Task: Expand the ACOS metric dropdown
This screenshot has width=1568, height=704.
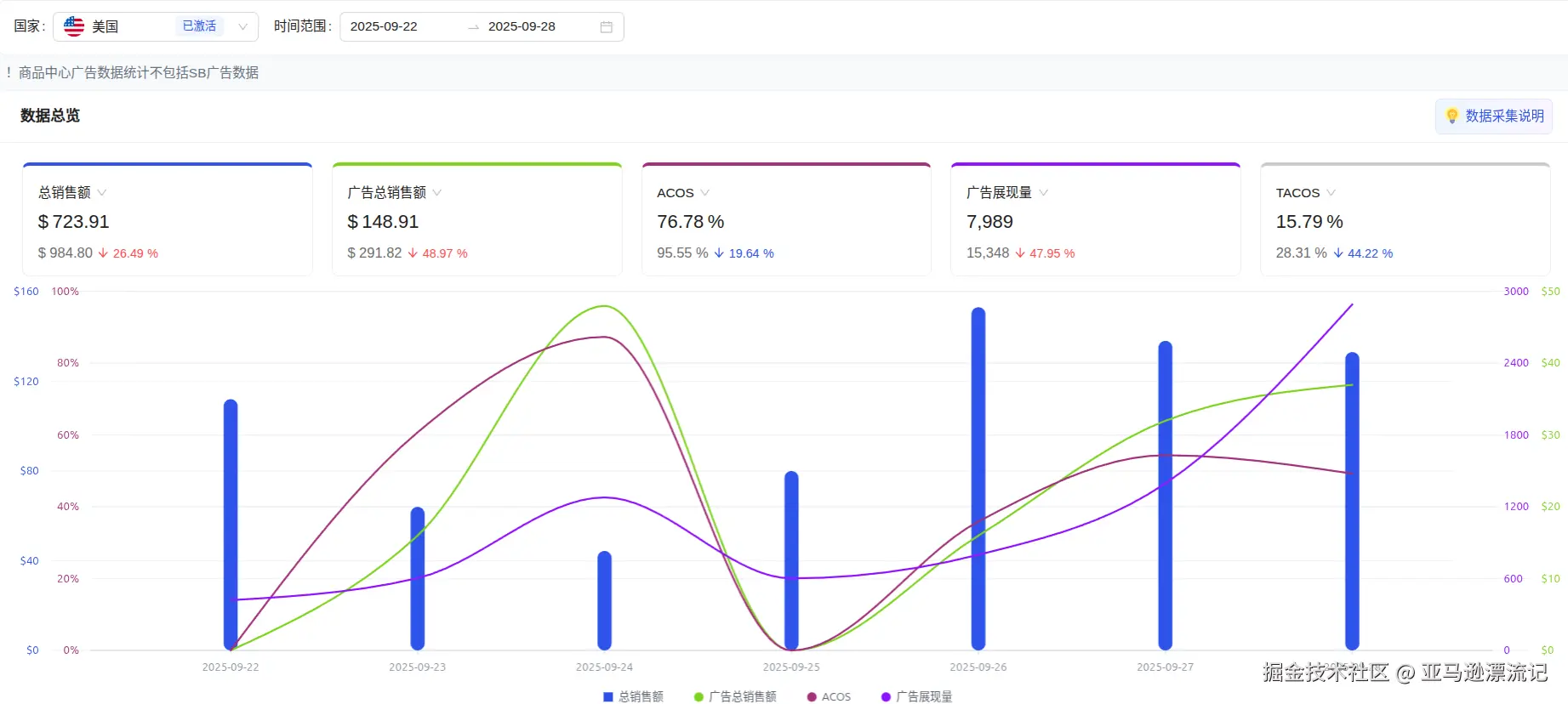Action: click(x=705, y=193)
